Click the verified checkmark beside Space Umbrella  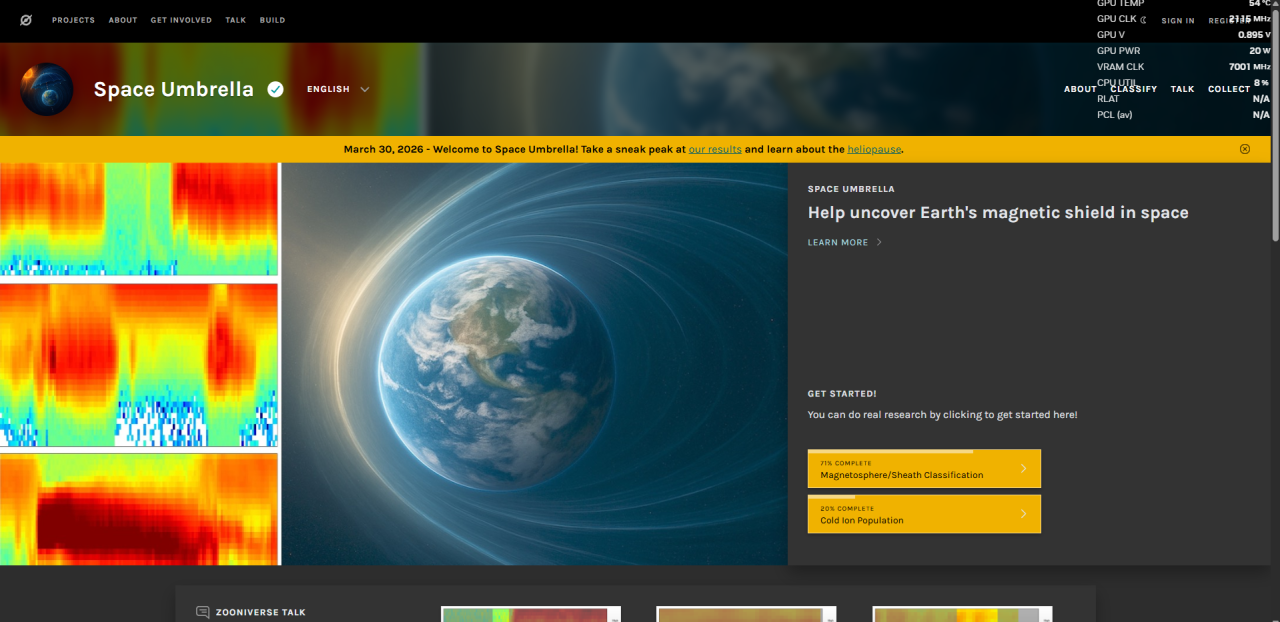275,89
